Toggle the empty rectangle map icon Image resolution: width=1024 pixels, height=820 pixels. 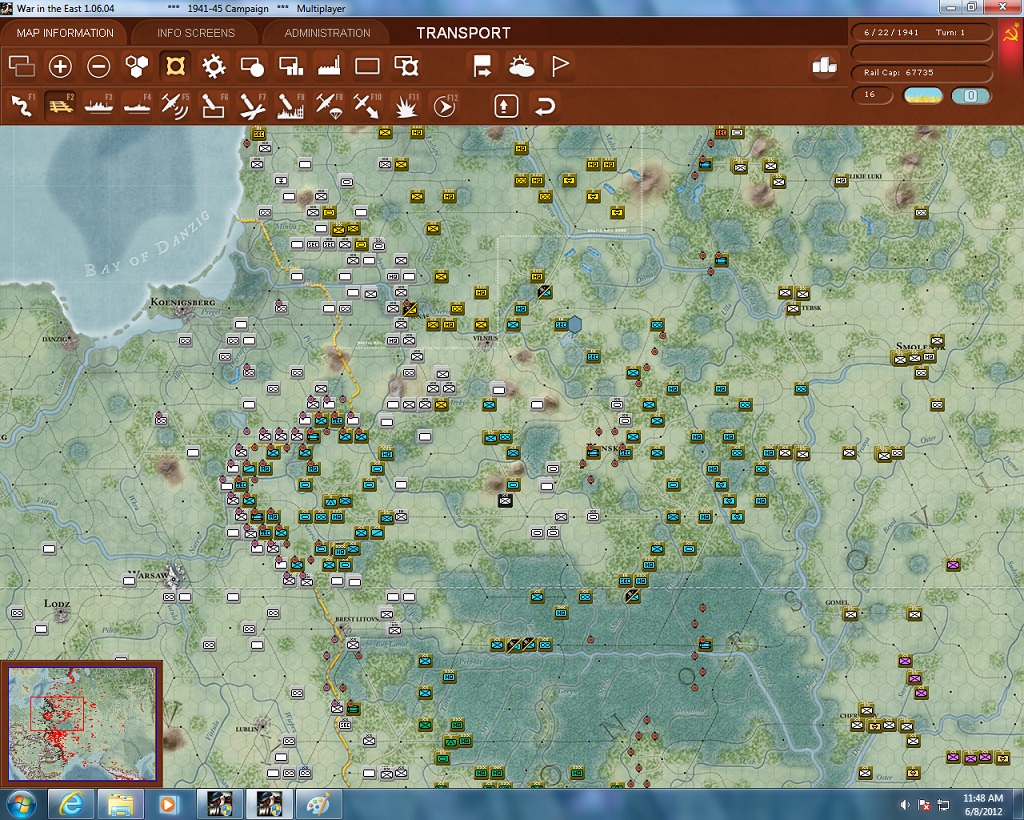pos(367,66)
